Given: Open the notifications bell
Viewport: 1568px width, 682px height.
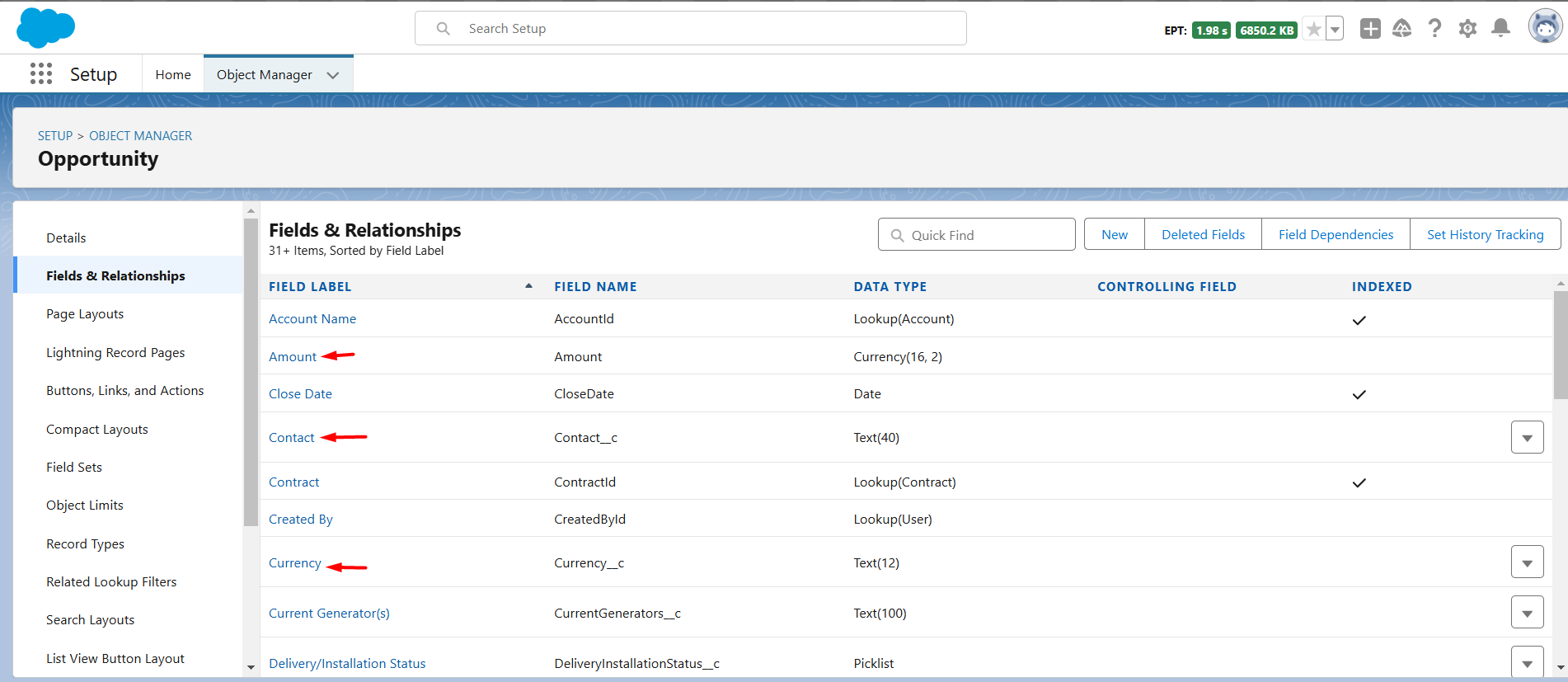Looking at the screenshot, I should pyautogui.click(x=1501, y=29).
